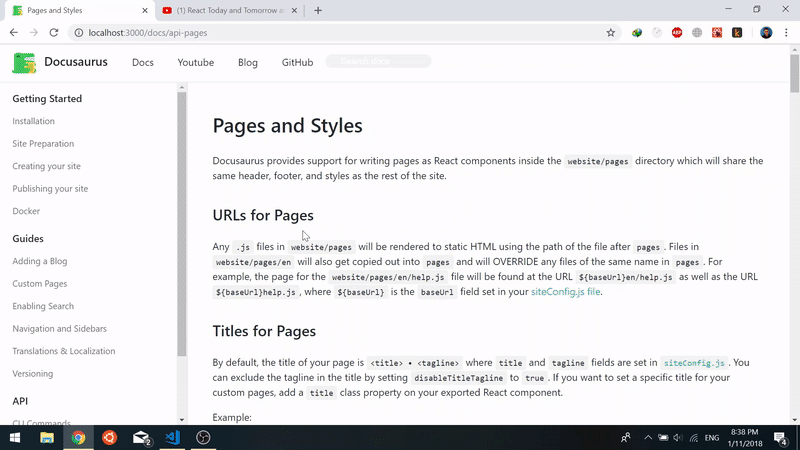Viewport: 800px width, 450px height.
Task: Click the Docusaurus site title text
Action: click(x=76, y=62)
